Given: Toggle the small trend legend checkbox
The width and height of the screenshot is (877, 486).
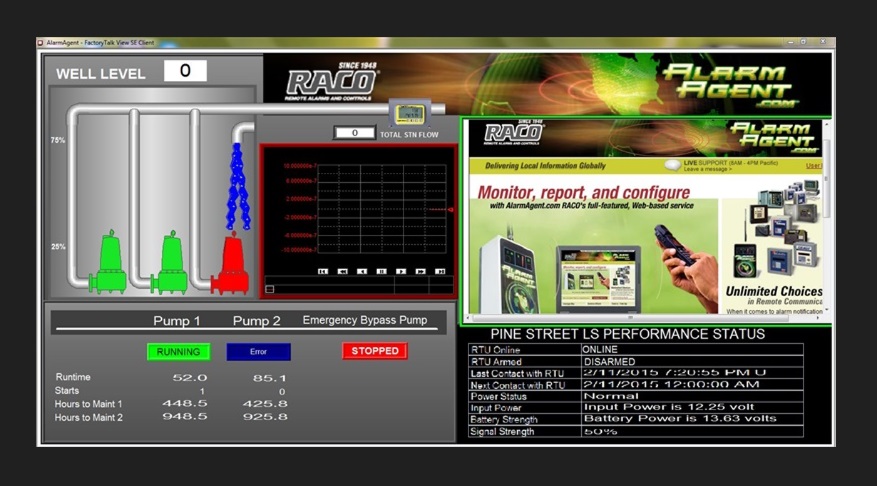Looking at the screenshot, I should tap(270, 289).
